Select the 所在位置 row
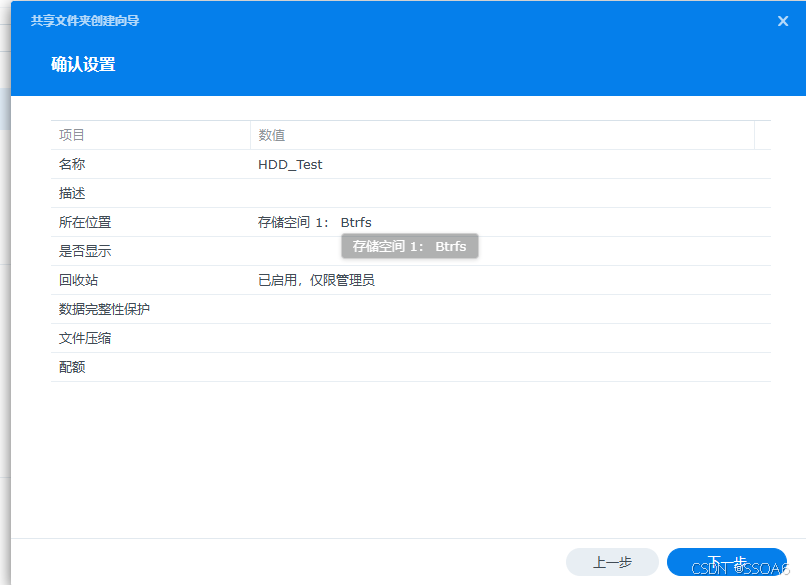 pos(150,222)
